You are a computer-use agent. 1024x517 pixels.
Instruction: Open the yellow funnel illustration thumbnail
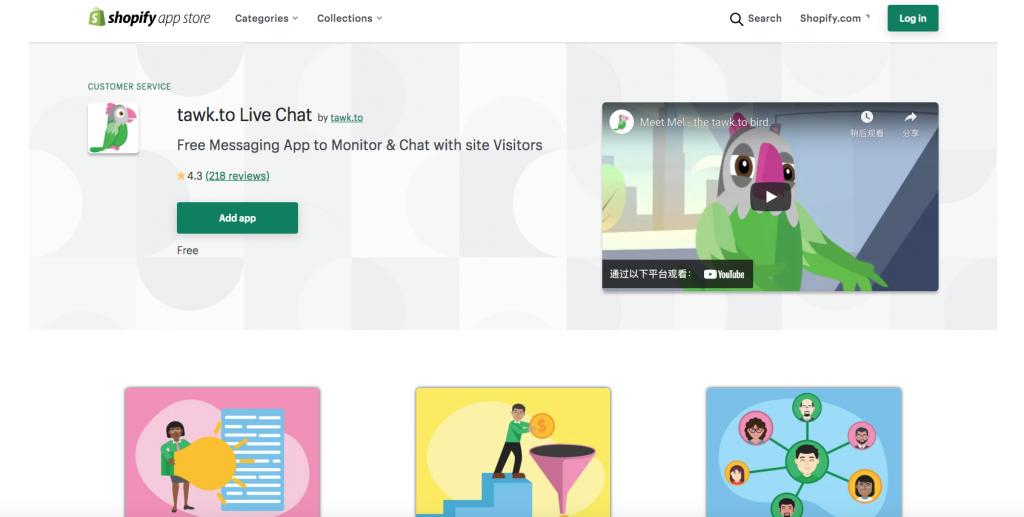(513, 452)
